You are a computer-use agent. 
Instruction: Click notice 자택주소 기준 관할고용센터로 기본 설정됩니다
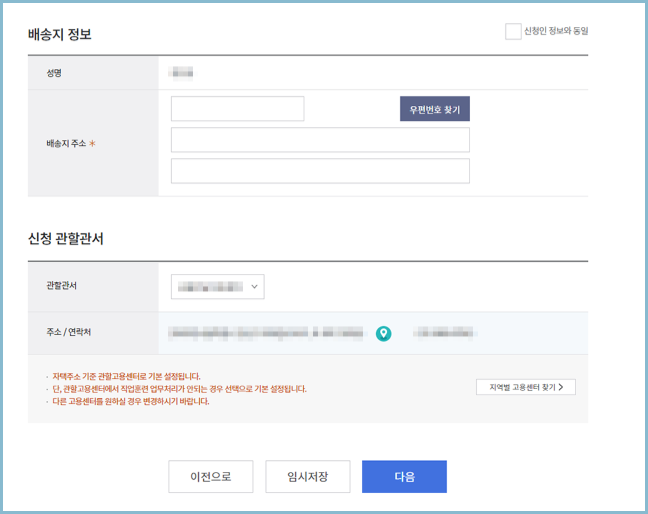[x=126, y=376]
